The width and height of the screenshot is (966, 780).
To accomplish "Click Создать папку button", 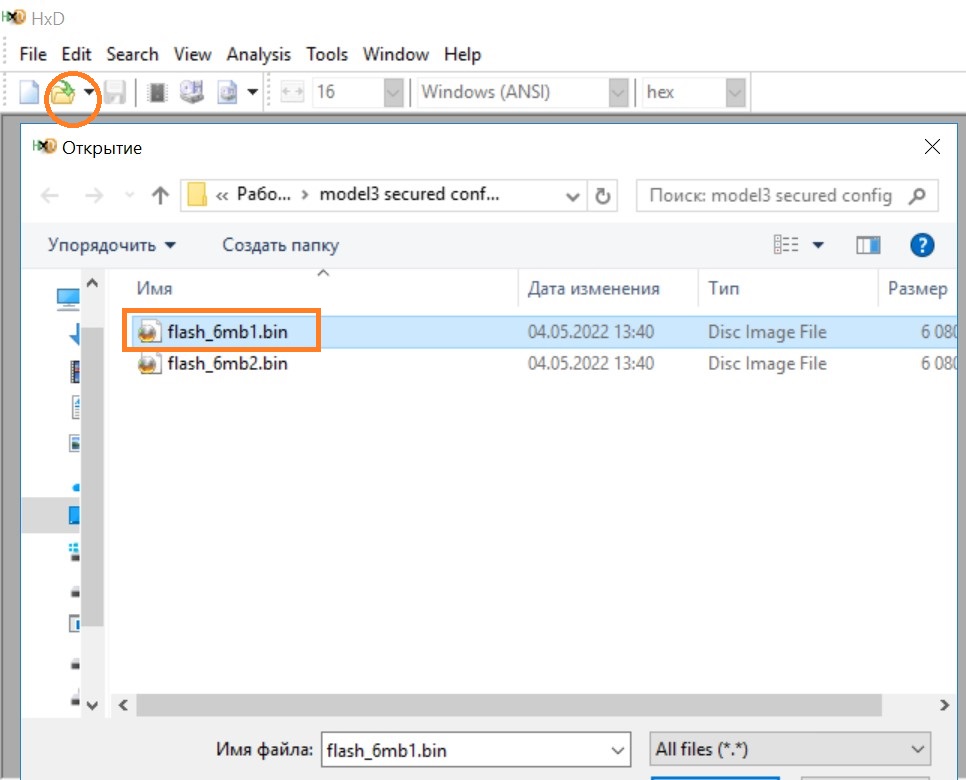I will 280,245.
